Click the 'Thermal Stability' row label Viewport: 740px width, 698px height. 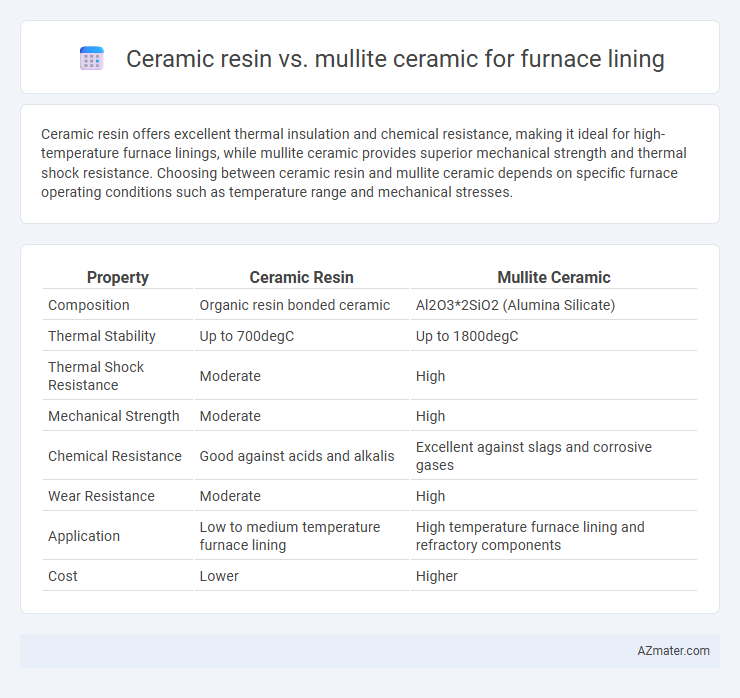tap(101, 336)
